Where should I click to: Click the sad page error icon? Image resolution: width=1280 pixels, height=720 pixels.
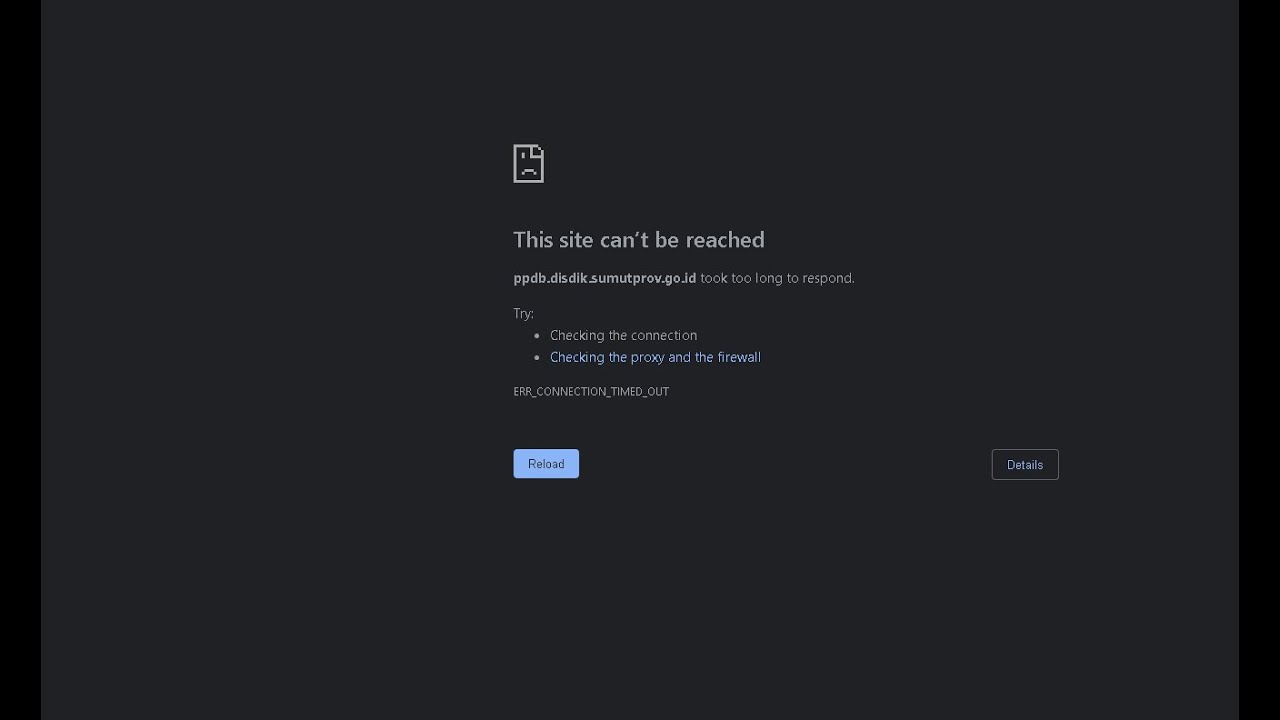click(x=528, y=163)
